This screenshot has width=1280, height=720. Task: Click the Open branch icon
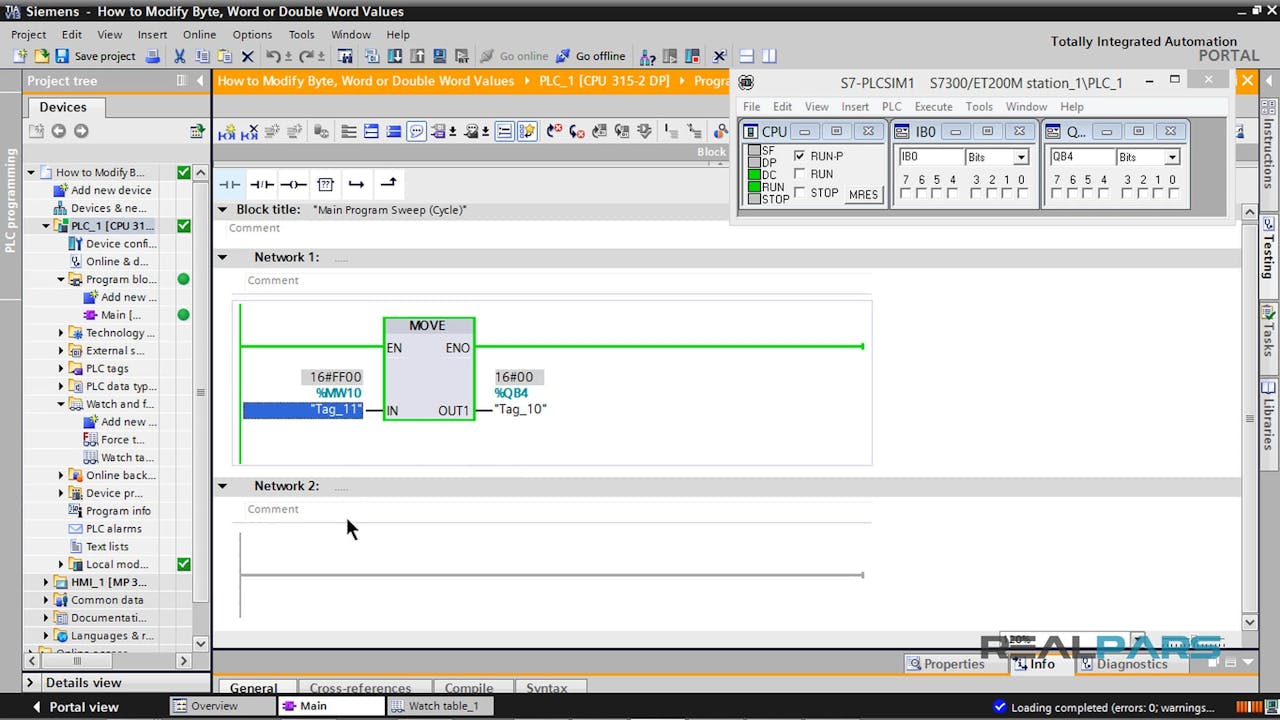click(356, 184)
